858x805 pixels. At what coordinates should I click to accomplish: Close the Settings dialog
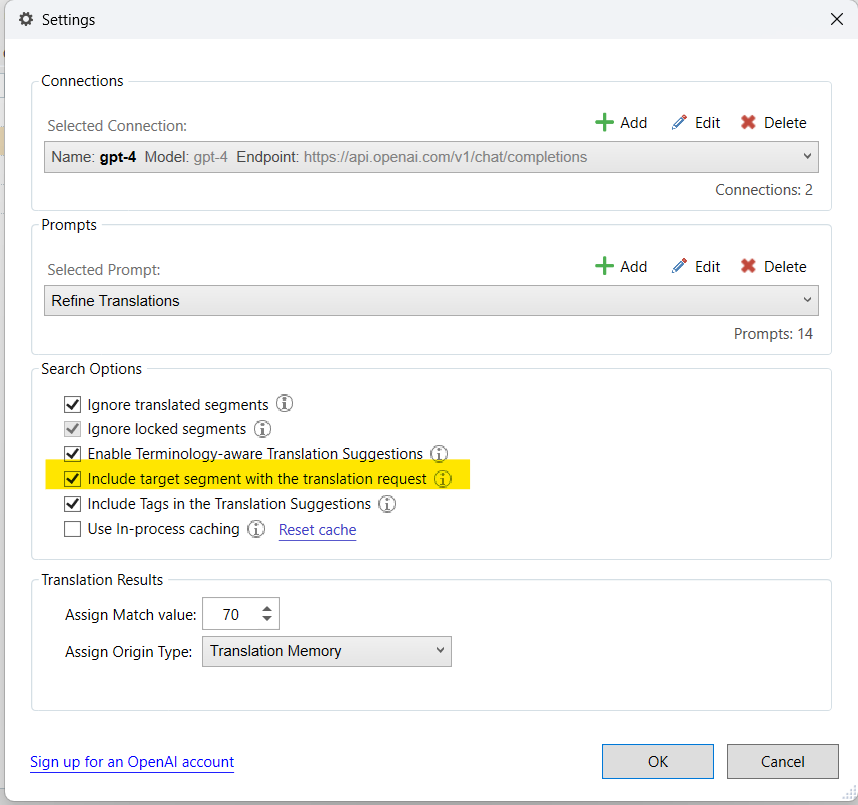coord(837,19)
